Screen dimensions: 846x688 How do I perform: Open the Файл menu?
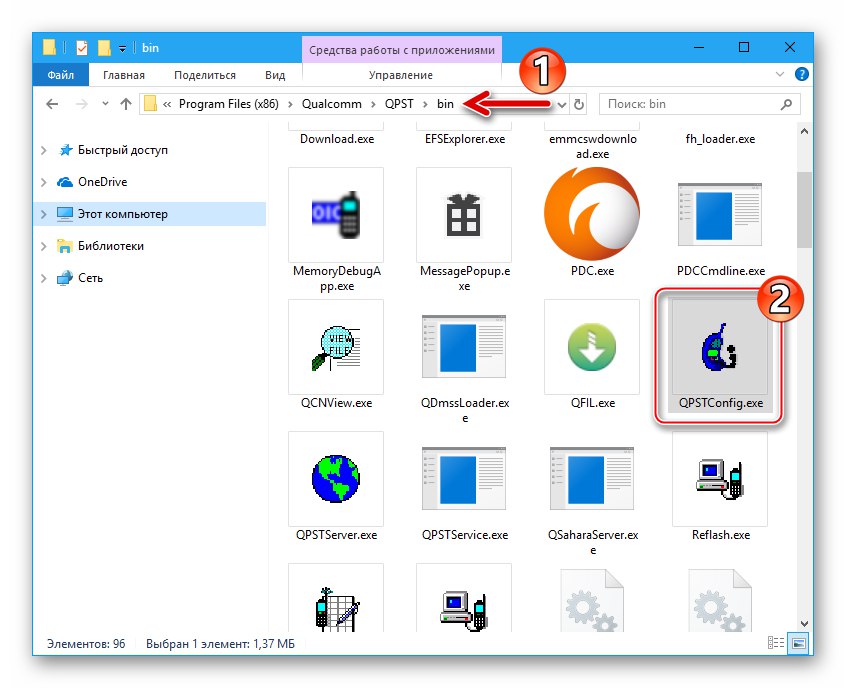[60, 75]
